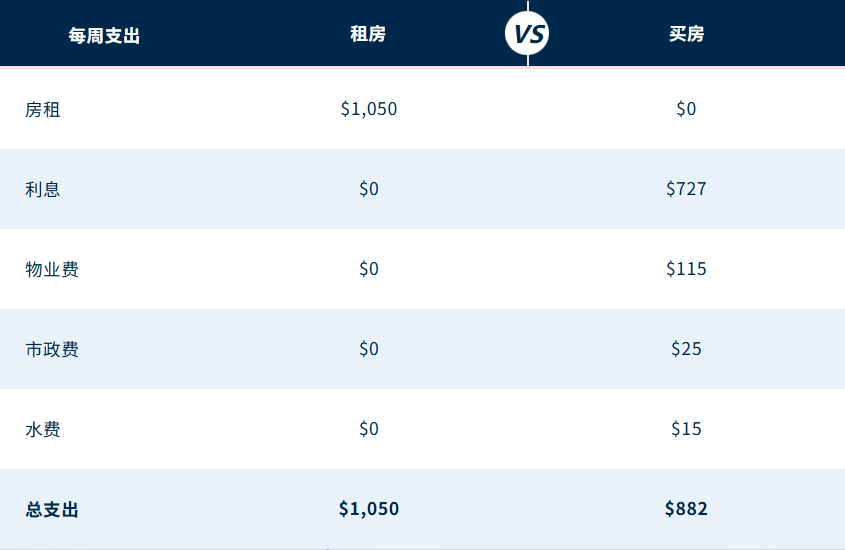The image size is (845, 550).
Task: Select the $25 municipal fee value
Action: coord(686,349)
